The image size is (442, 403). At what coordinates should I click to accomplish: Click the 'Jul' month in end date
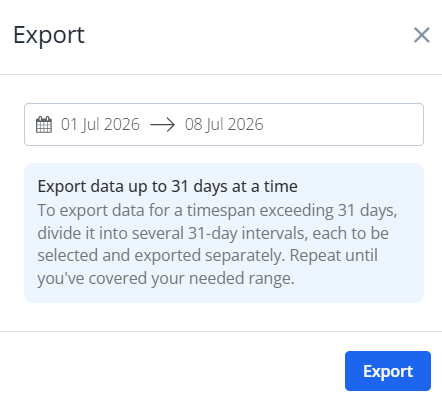[x=214, y=125]
